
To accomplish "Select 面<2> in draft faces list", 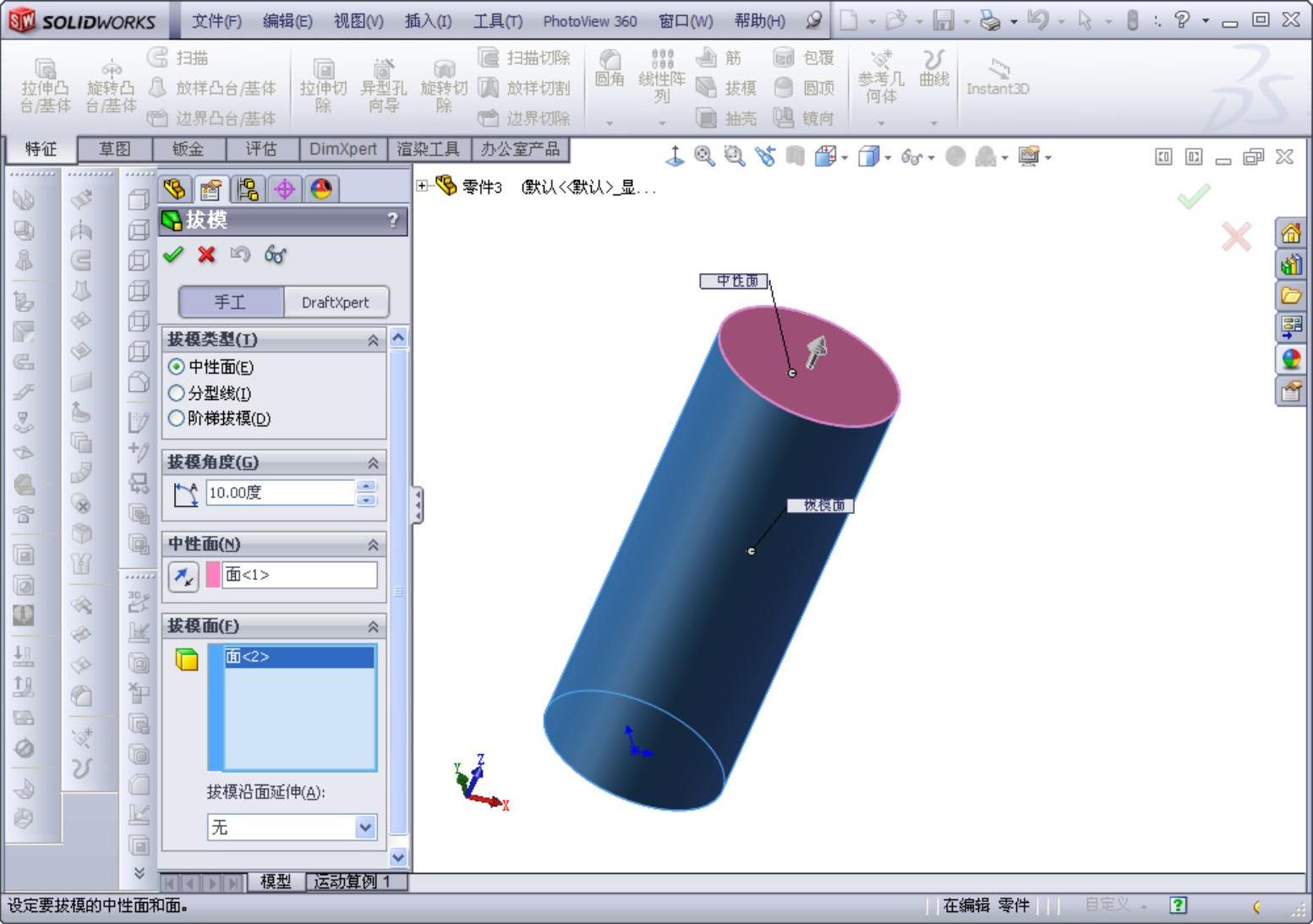I will point(299,657).
